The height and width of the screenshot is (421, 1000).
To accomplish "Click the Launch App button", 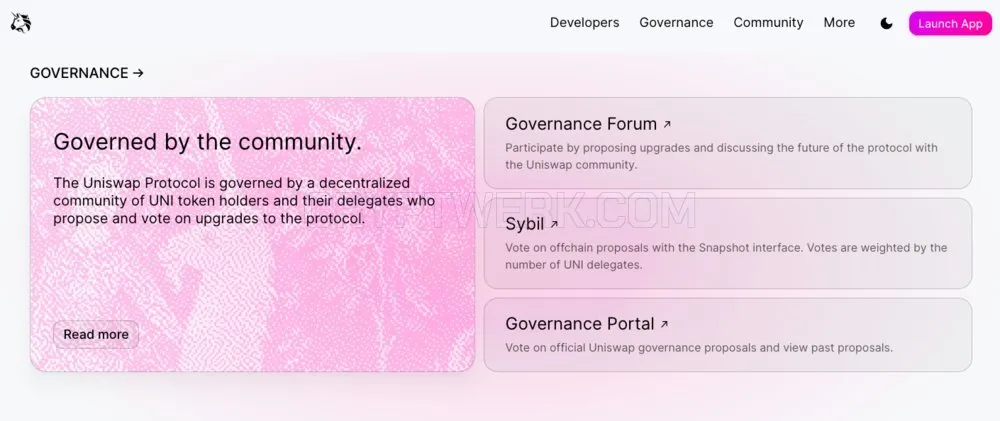I will coord(950,24).
